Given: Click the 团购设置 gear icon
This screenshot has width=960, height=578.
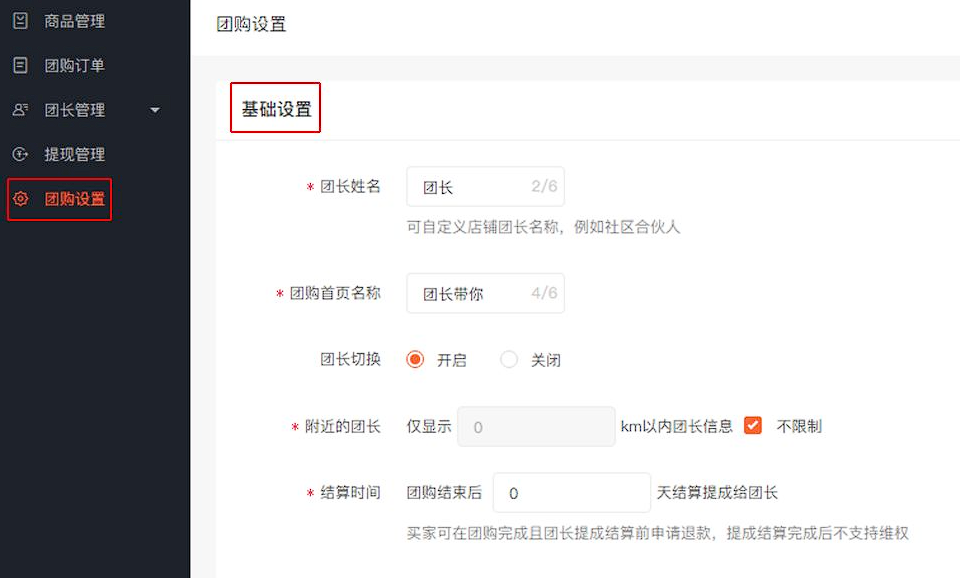Looking at the screenshot, I should click(x=20, y=199).
